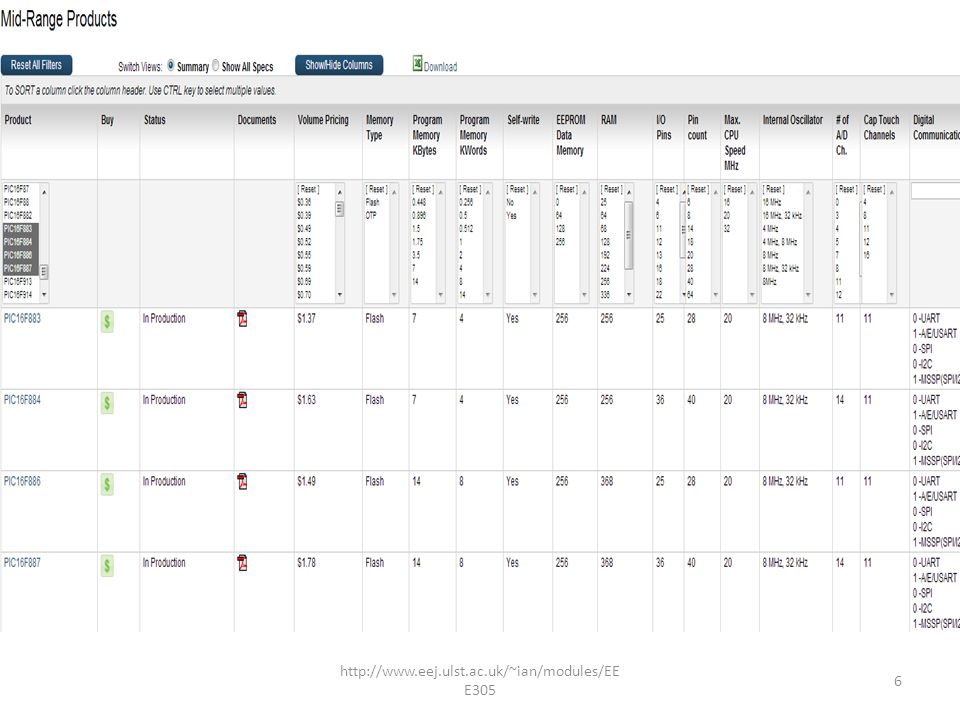Viewport: 960px width, 720px height.
Task: Click up arrow in Product filter list
Action: [x=44, y=192]
